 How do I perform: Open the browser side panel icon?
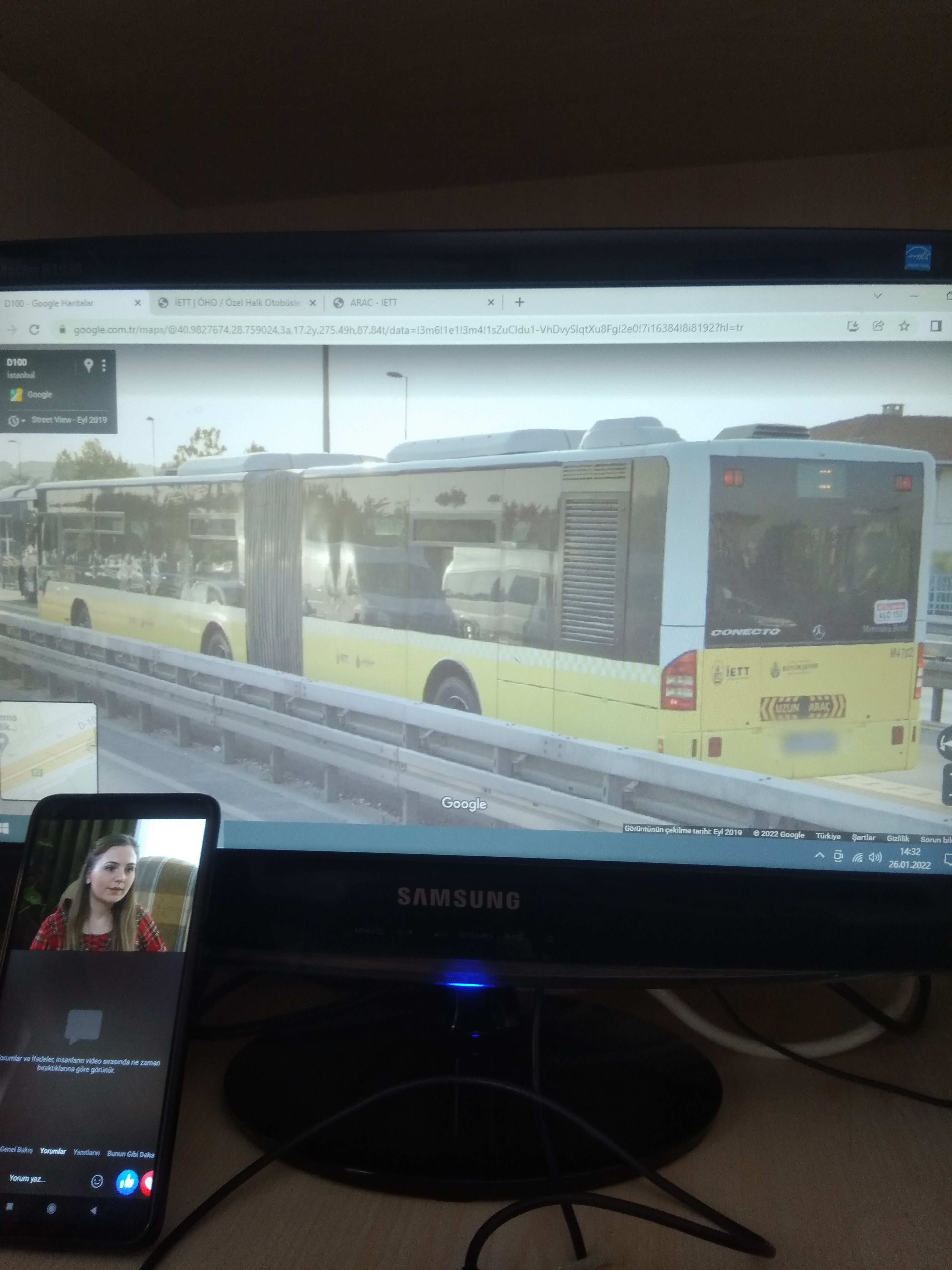point(935,326)
